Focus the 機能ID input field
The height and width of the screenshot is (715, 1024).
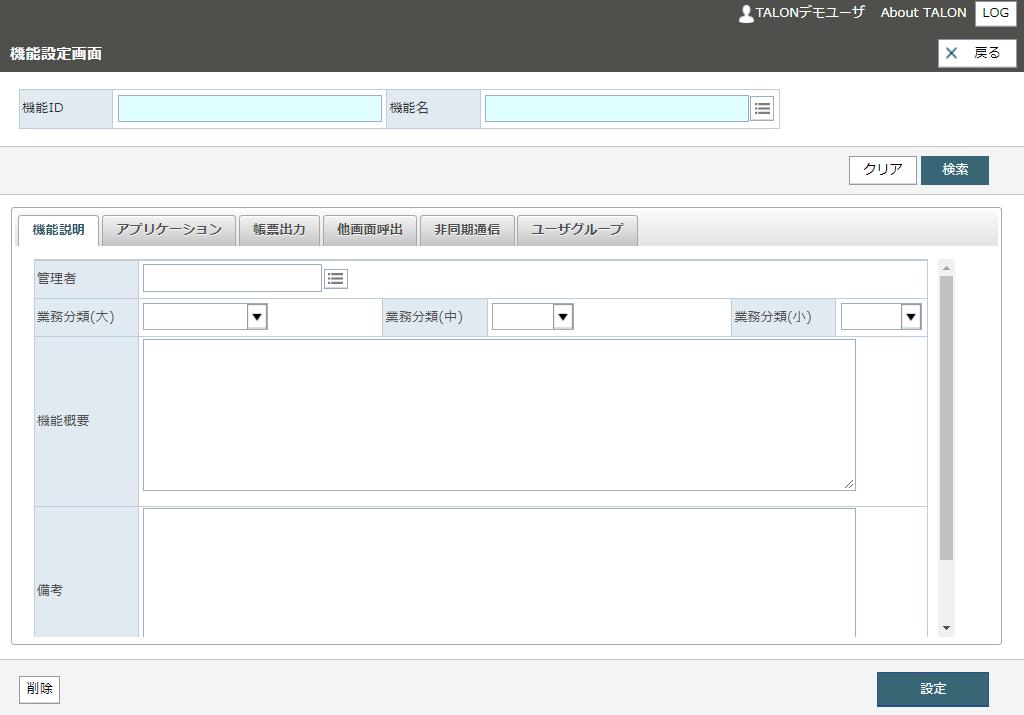pos(249,108)
